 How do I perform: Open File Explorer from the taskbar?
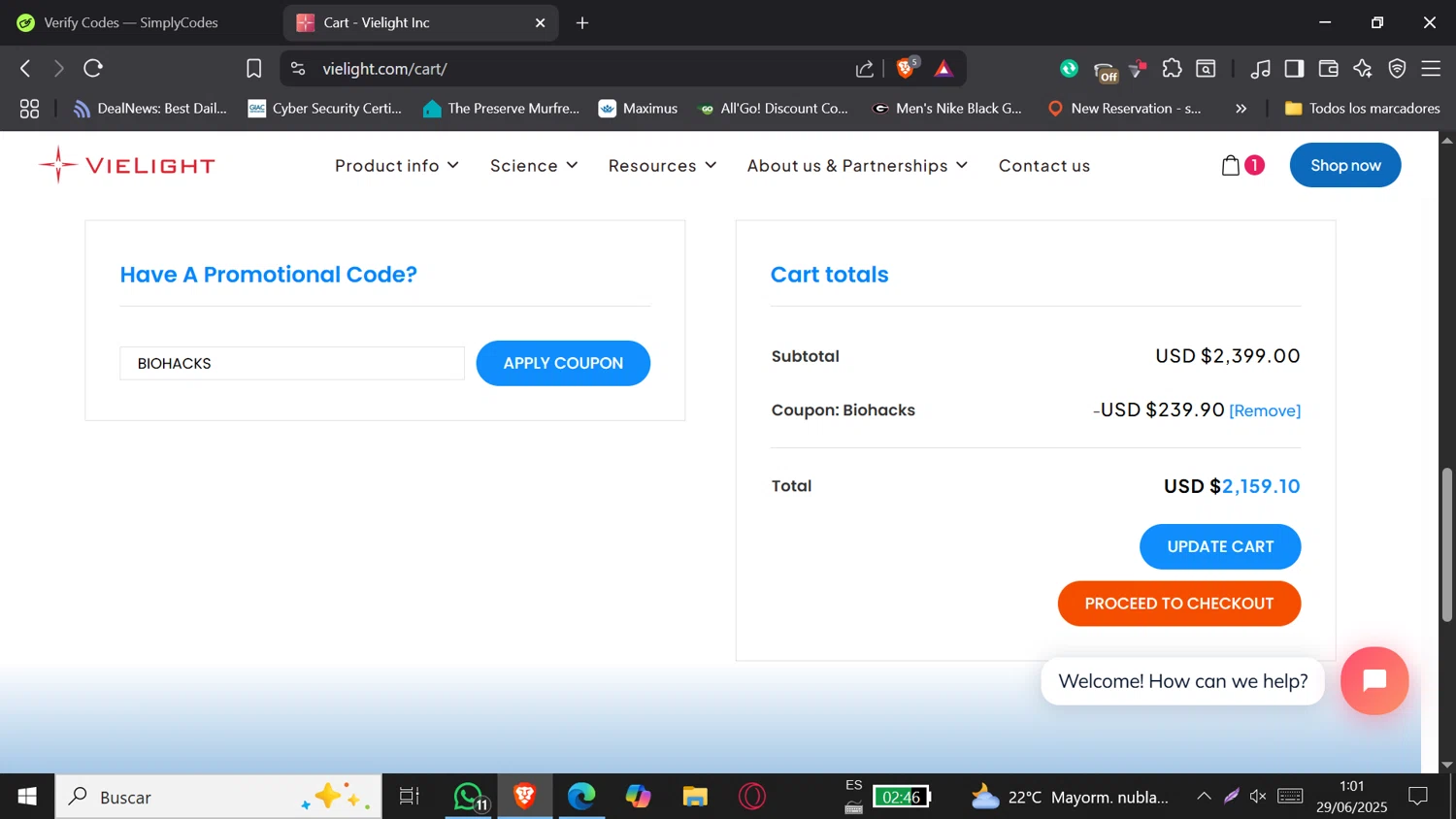695,797
